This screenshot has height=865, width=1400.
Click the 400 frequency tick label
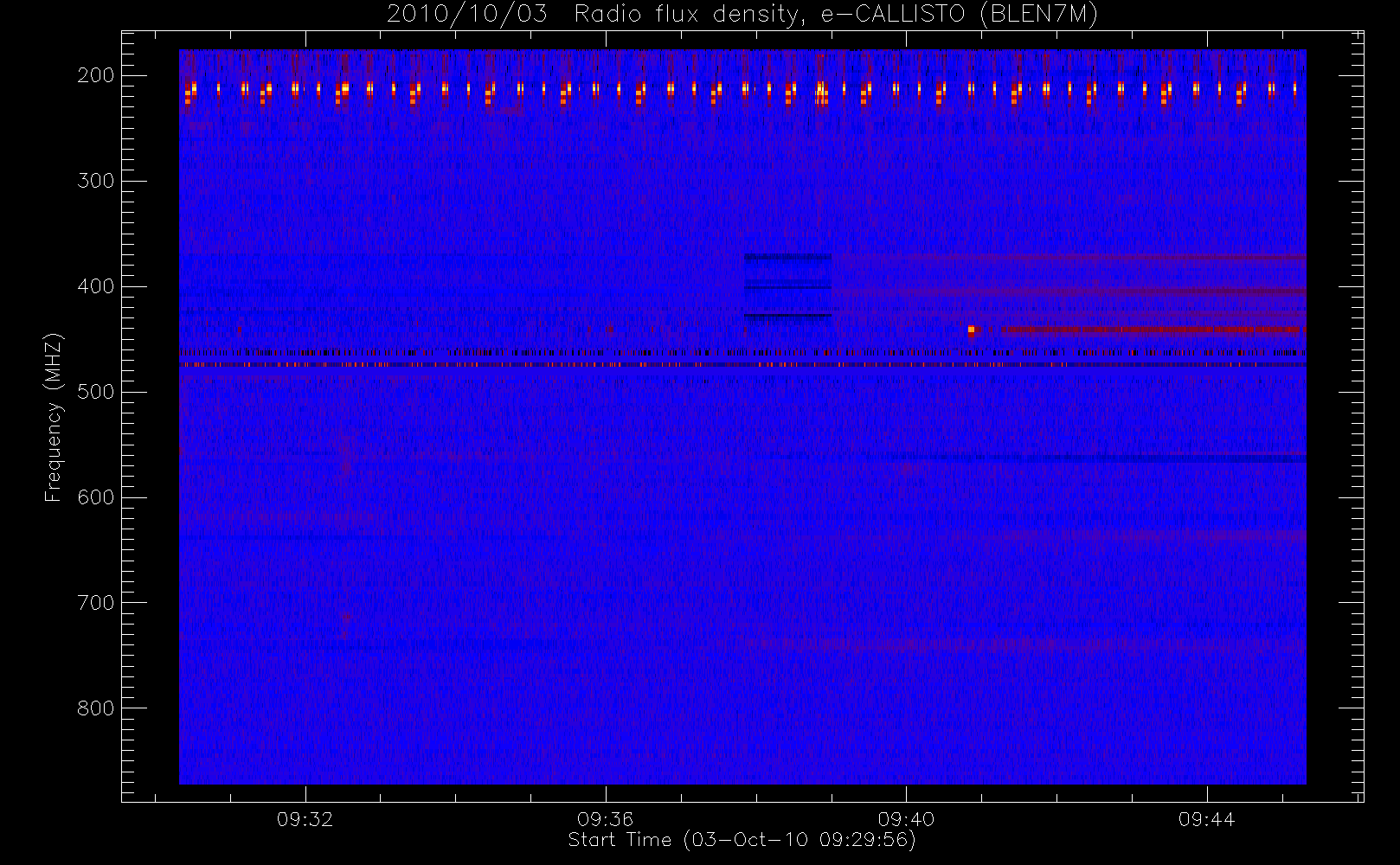[x=96, y=286]
